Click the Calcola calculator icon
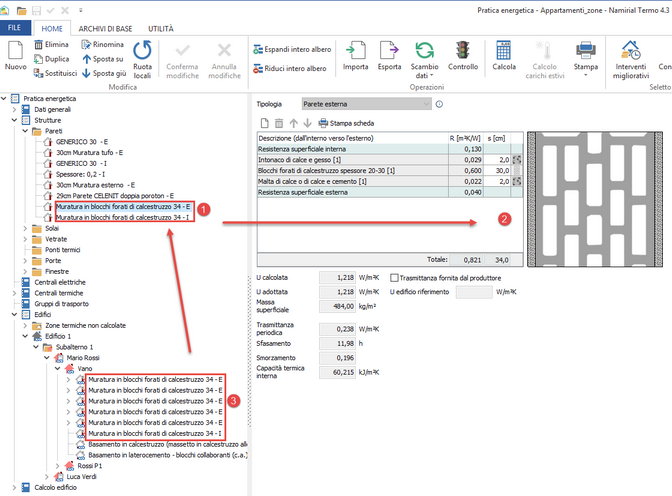The width and height of the screenshot is (672, 496). 504,50
